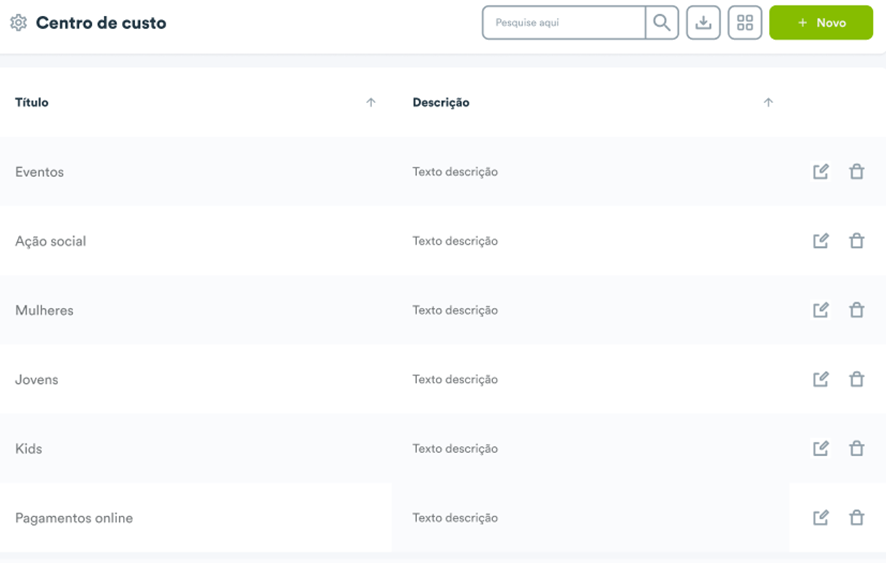
Task: Focus the 'Pesquise aqui' search field
Action: 564,23
